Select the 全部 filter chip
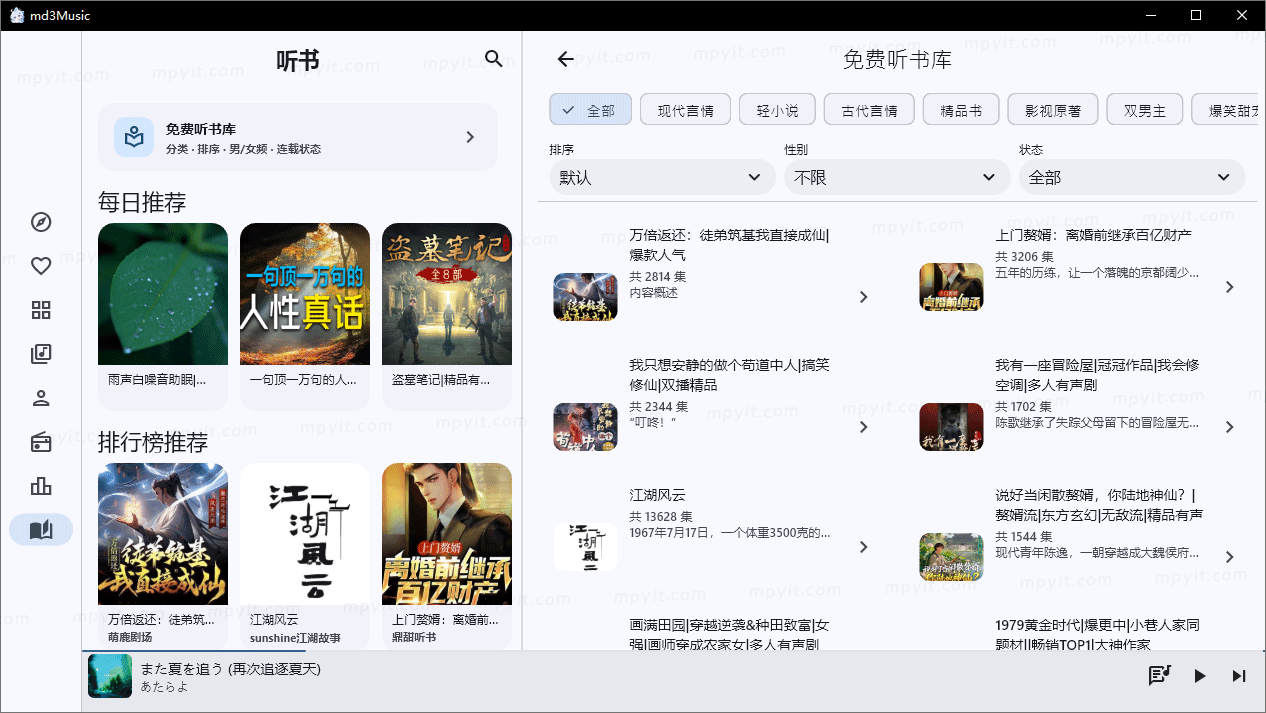This screenshot has width=1266, height=713. pyautogui.click(x=590, y=110)
